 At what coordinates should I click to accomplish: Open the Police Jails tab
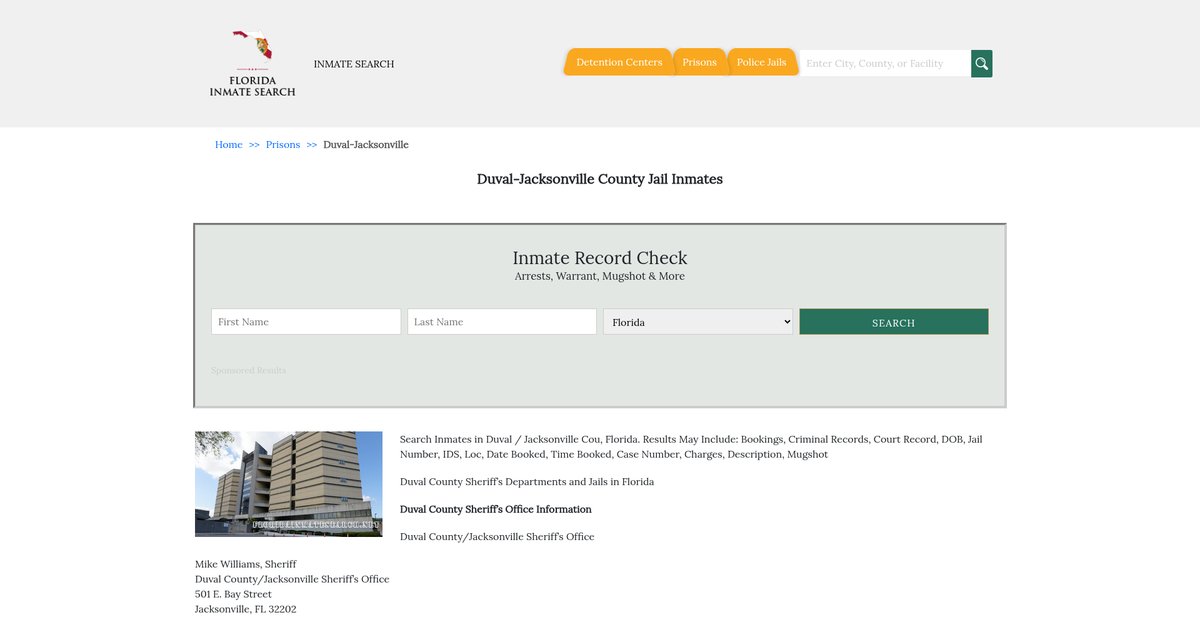[762, 62]
